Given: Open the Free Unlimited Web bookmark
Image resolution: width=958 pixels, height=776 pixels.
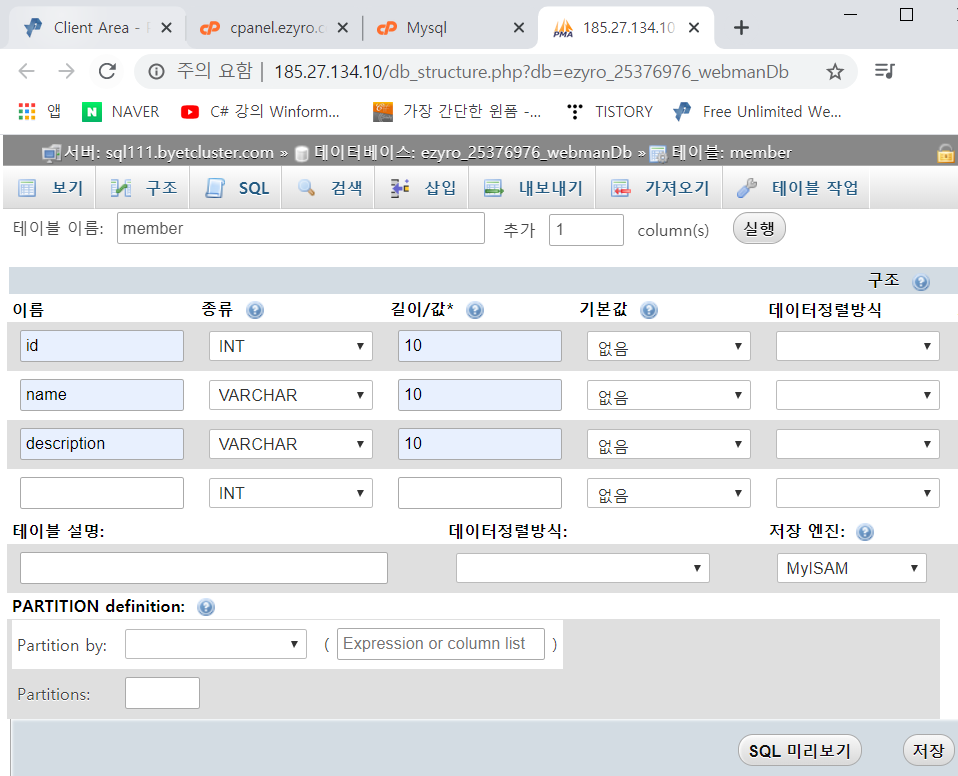Looking at the screenshot, I should click(x=758, y=112).
